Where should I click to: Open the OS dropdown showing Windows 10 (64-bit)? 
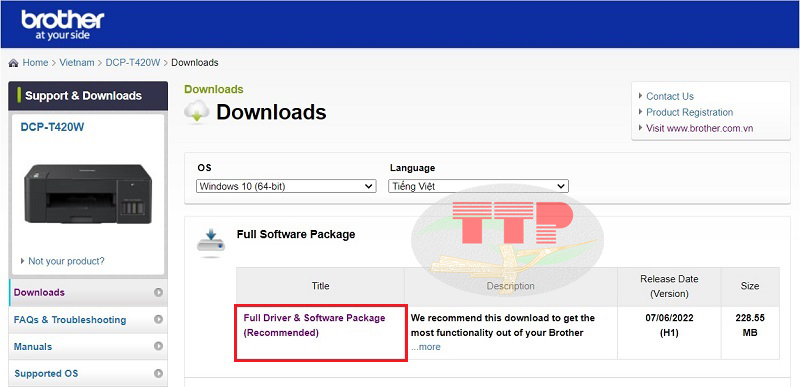[286, 186]
